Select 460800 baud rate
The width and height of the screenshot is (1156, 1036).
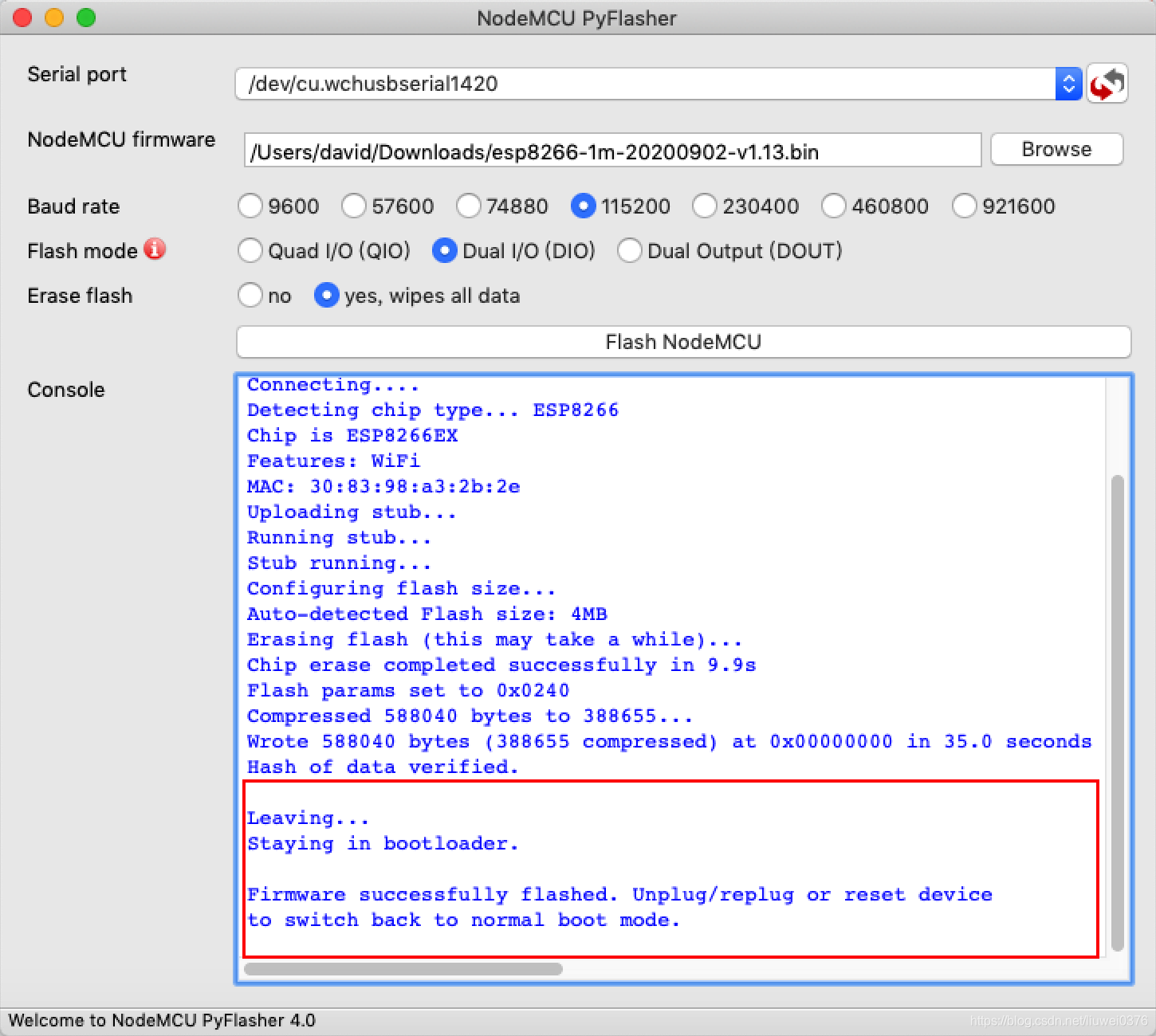(x=875, y=206)
